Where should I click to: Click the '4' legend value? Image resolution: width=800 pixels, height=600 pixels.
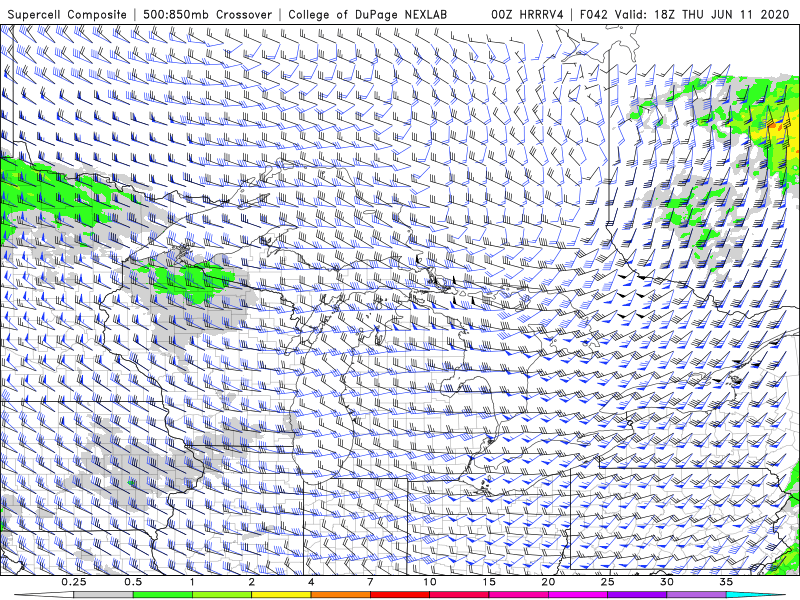tap(311, 582)
